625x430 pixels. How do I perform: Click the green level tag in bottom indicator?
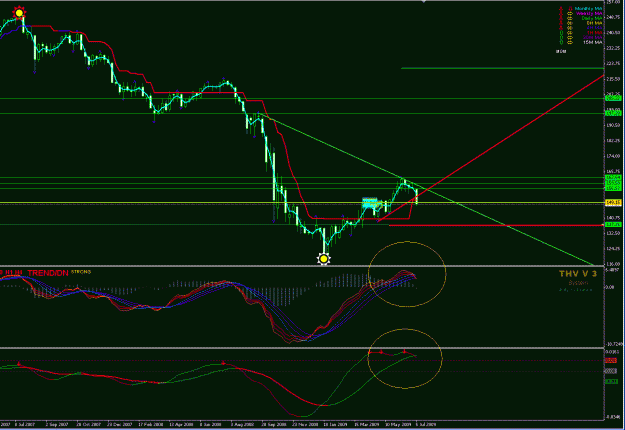click(x=611, y=381)
